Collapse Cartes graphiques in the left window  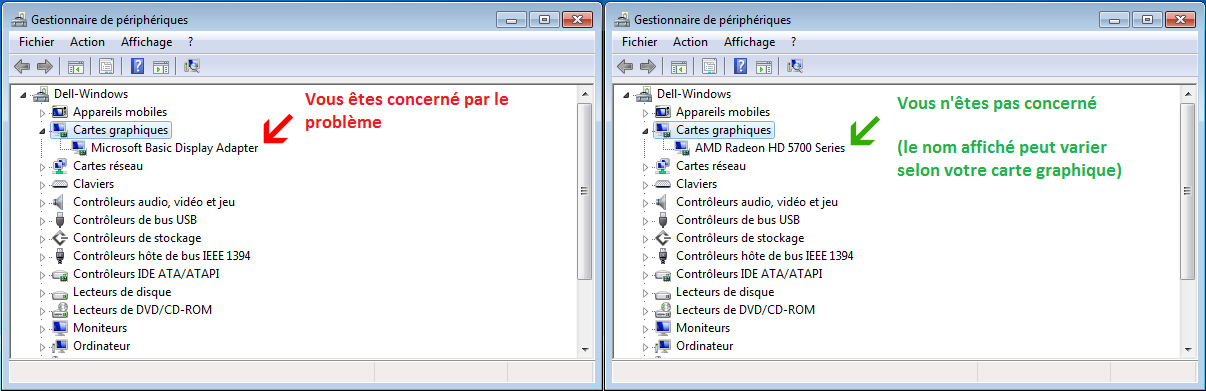point(42,131)
